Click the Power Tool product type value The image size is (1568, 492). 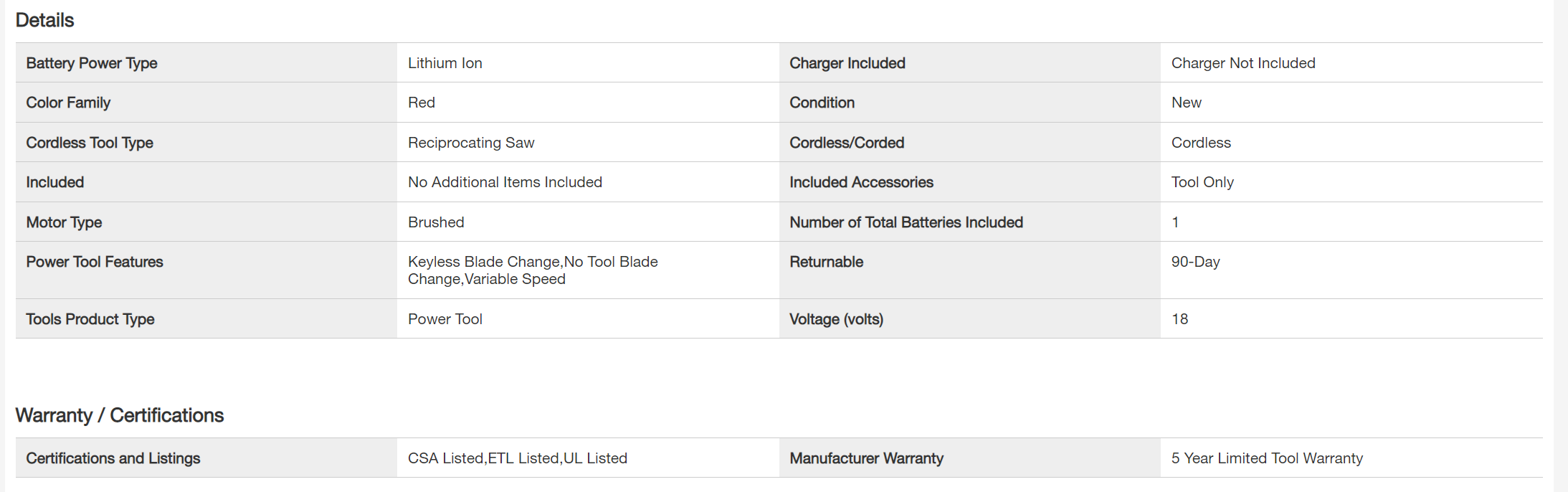tap(445, 319)
